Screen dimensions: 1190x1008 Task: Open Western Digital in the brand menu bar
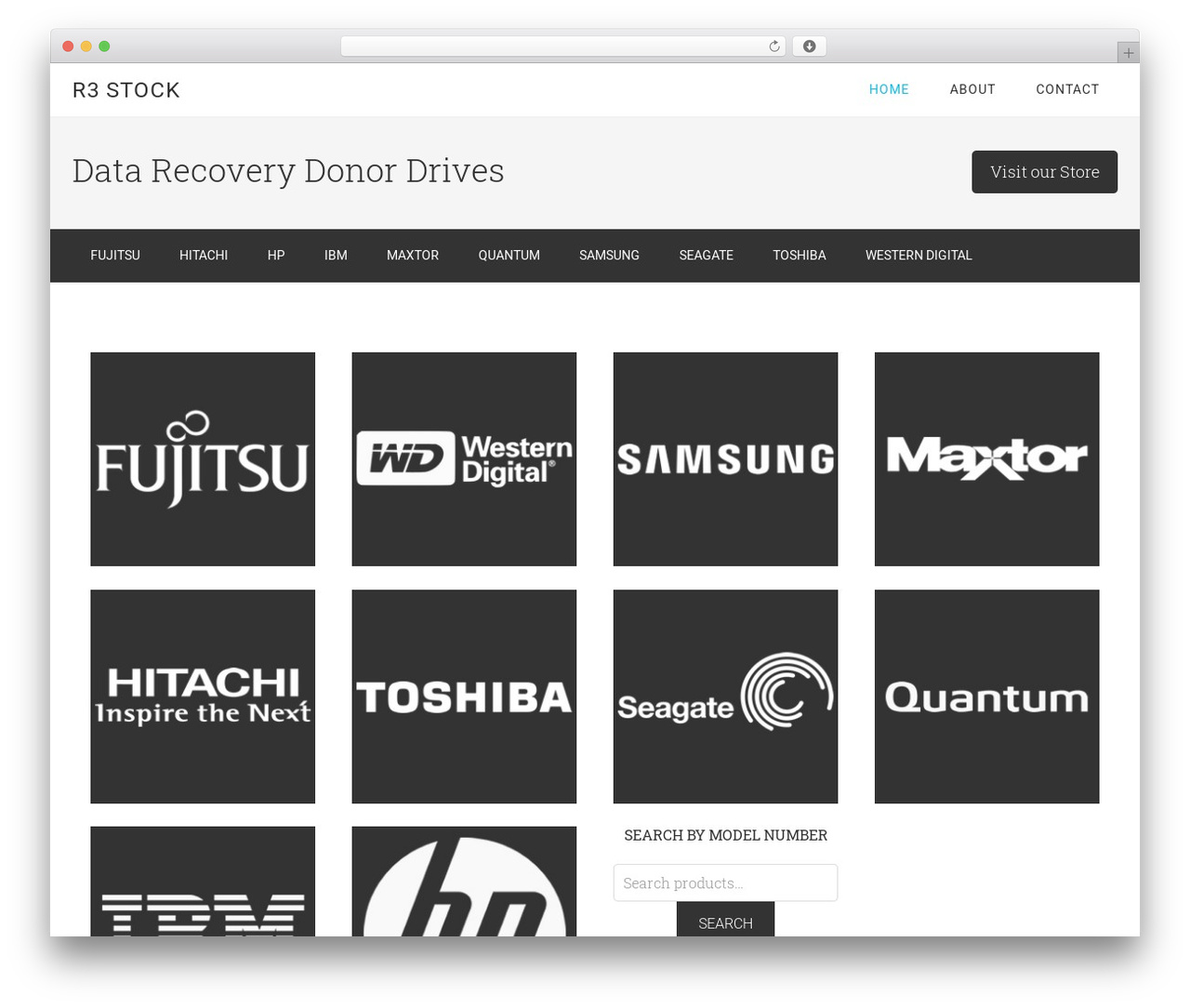[919, 255]
